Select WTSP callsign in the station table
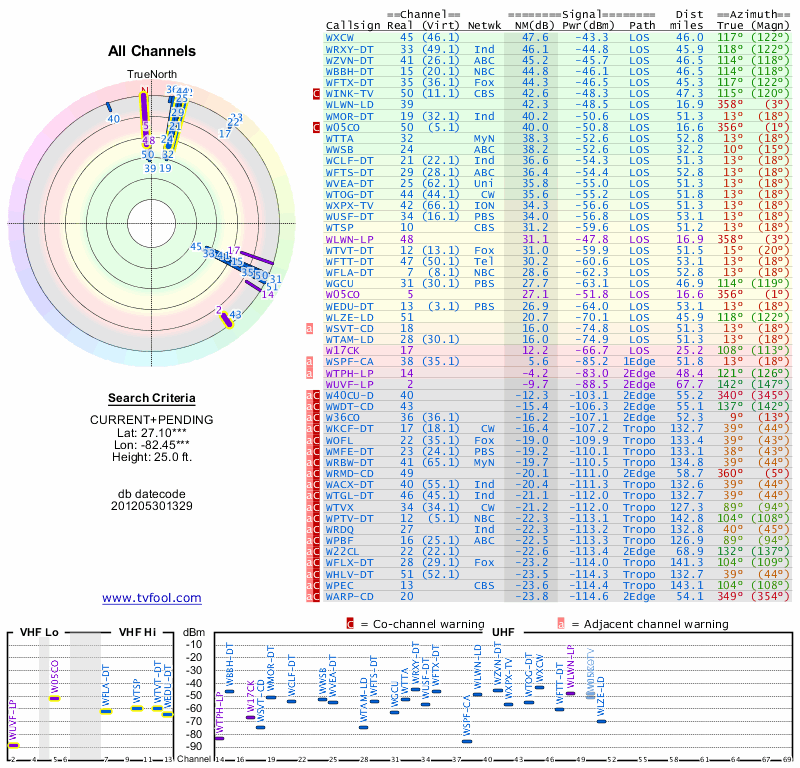Screen dimensions: 800x768 (x=340, y=228)
